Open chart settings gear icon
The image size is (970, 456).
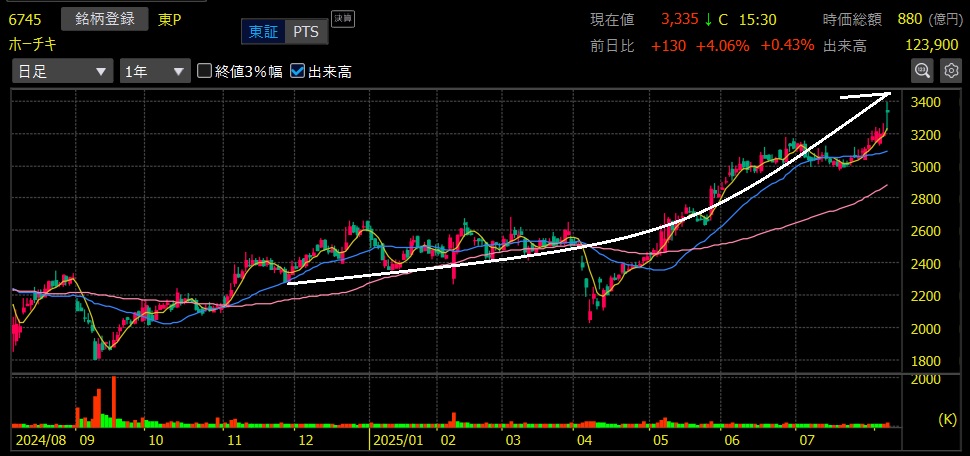[x=950, y=70]
